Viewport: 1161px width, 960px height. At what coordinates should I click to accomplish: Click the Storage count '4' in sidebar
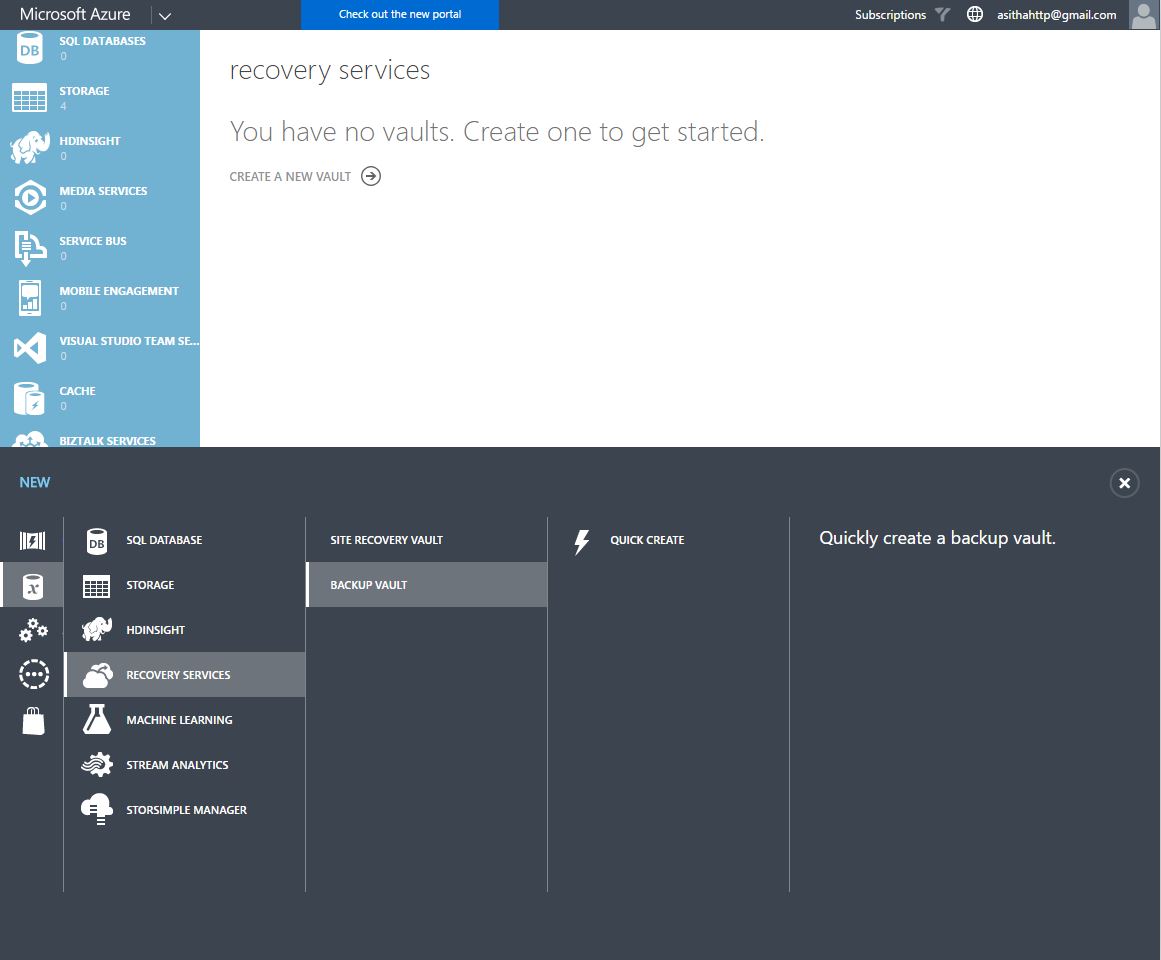[63, 107]
